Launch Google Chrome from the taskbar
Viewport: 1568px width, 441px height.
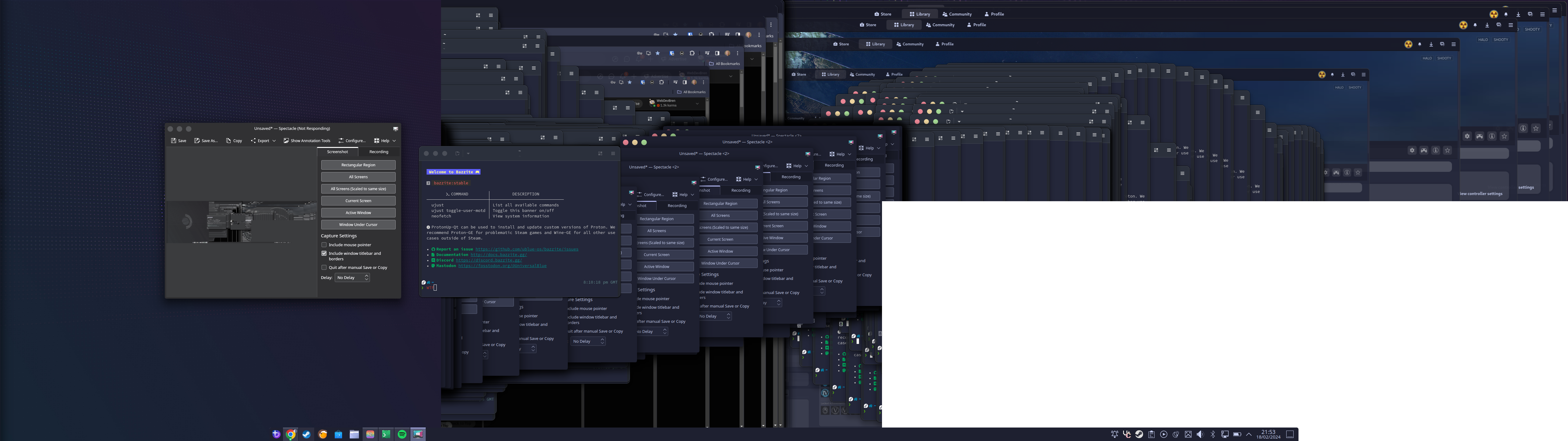291,434
